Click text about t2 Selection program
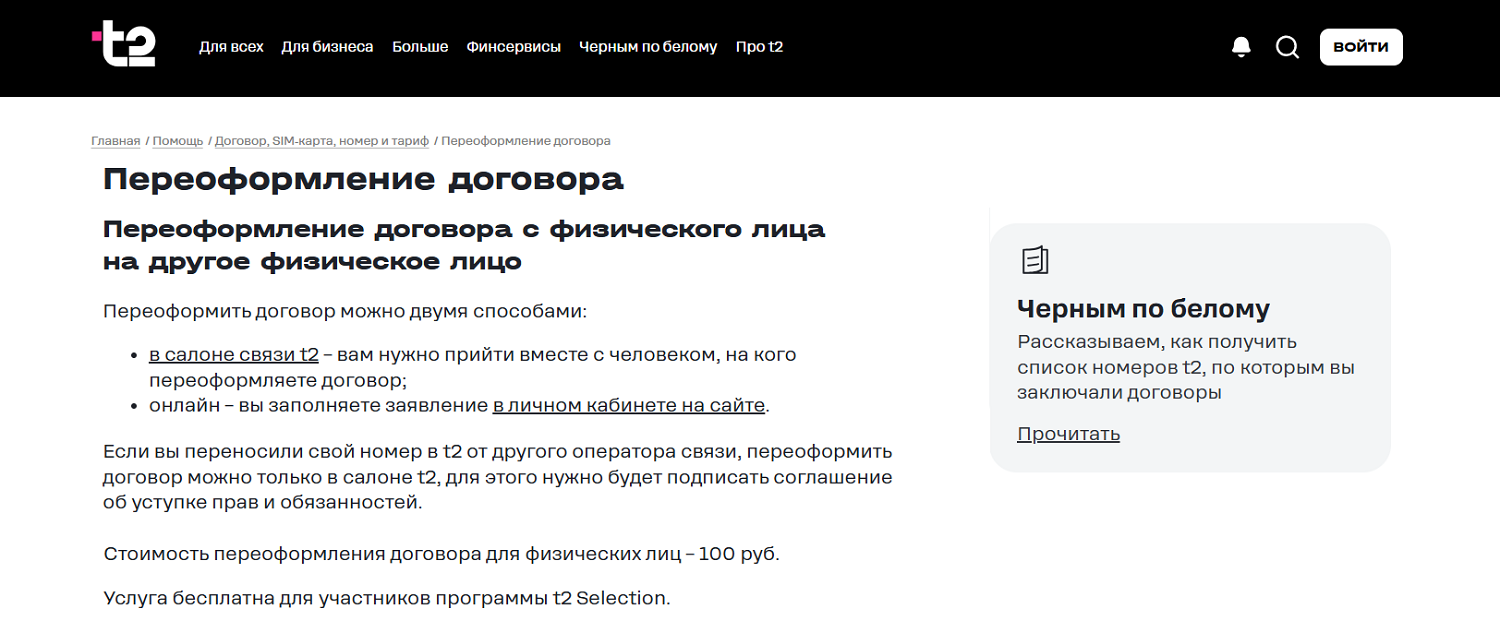Screen dimensions: 1500x633 (x=386, y=598)
